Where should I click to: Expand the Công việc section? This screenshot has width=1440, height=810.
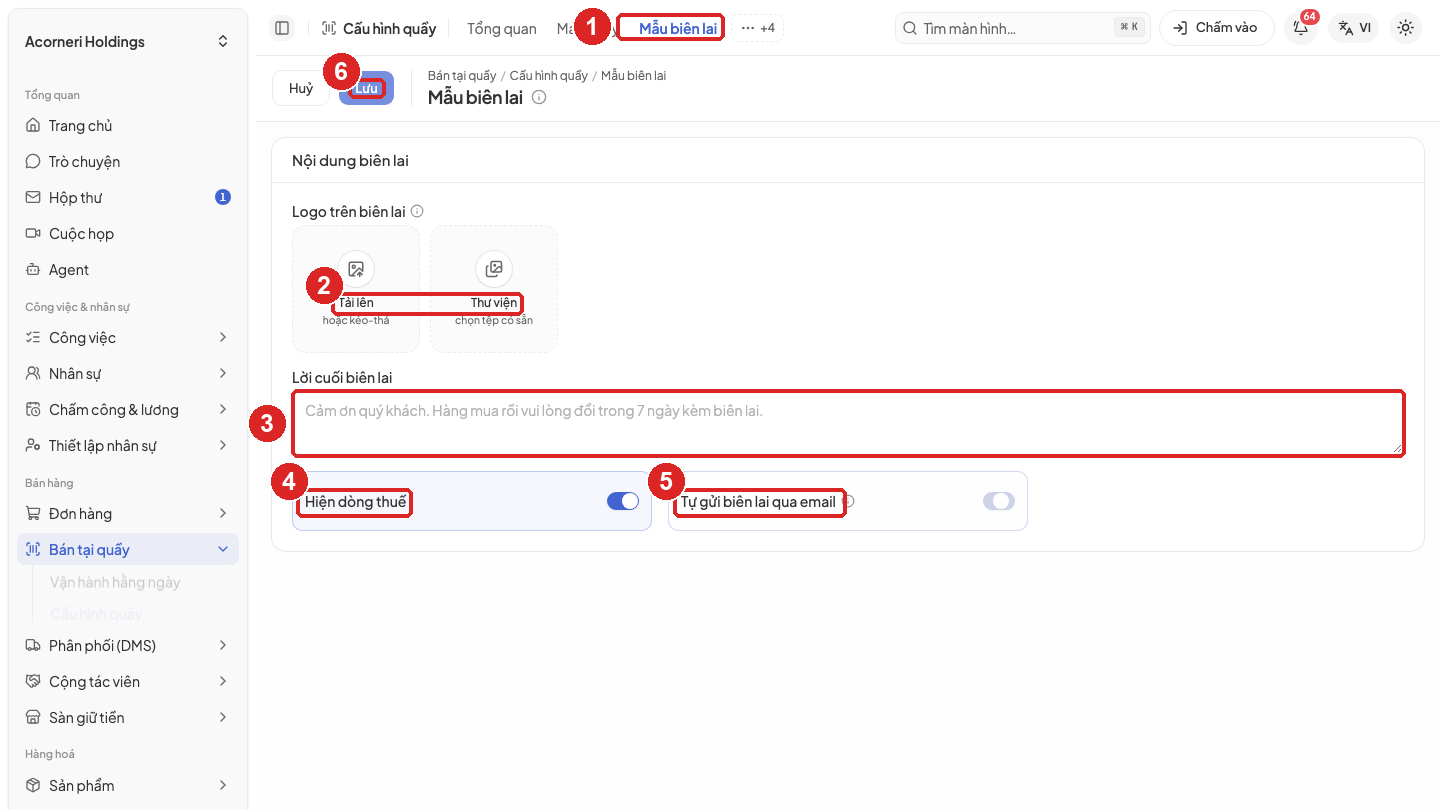click(128, 338)
